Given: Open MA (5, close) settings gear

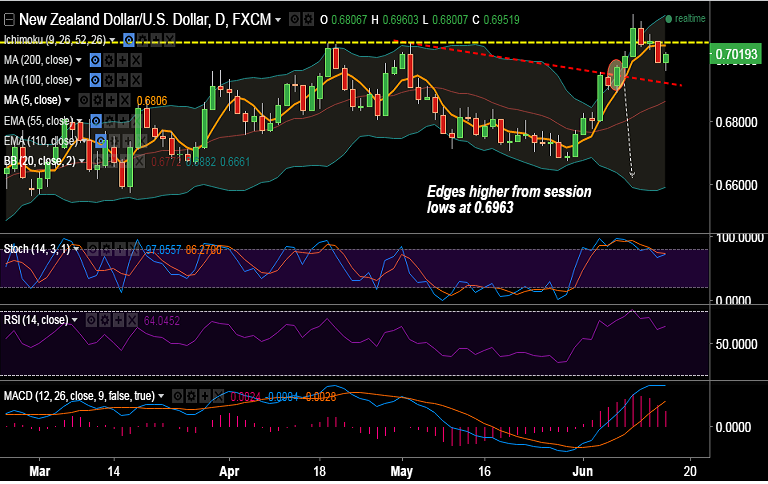Looking at the screenshot, I should [x=97, y=100].
